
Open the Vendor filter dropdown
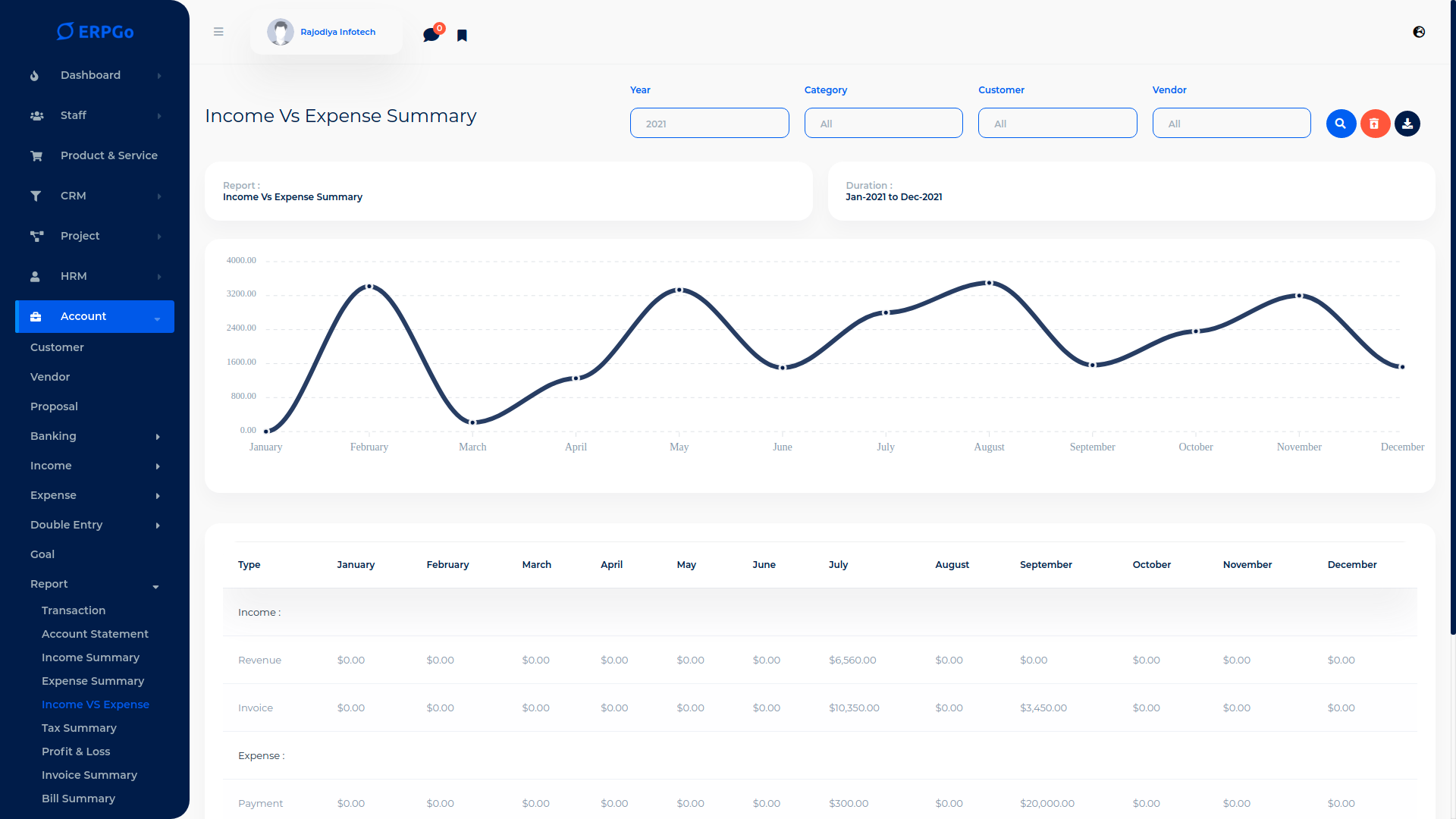click(x=1232, y=123)
